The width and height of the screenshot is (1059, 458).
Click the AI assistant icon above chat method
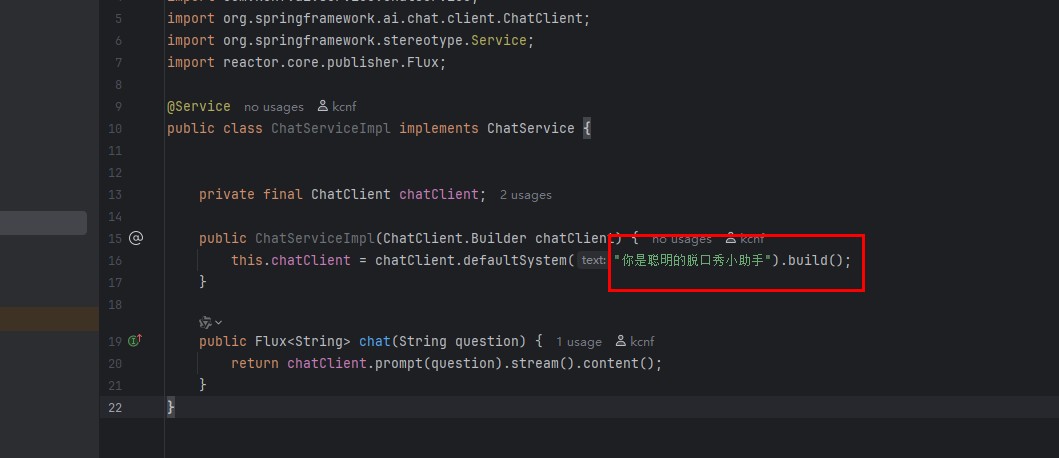[205, 322]
